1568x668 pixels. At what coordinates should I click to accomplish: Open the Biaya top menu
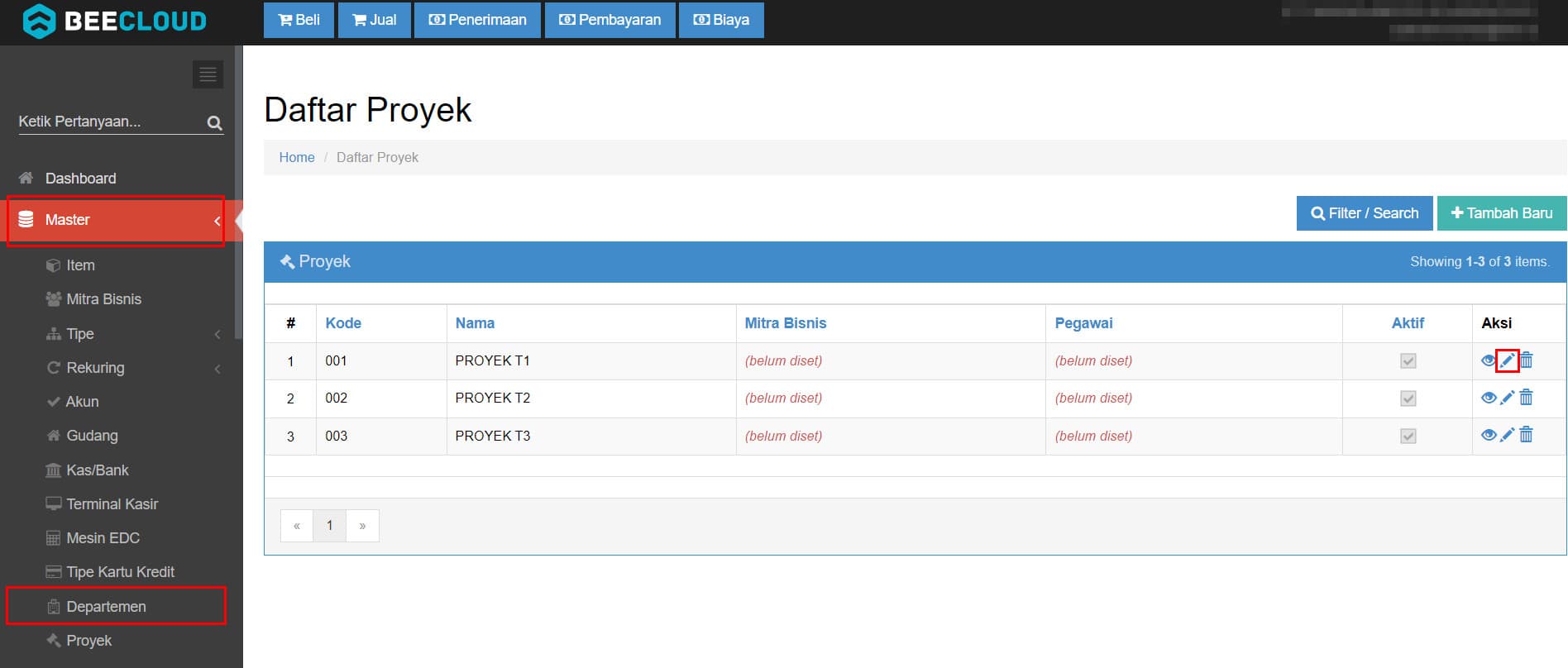point(721,20)
